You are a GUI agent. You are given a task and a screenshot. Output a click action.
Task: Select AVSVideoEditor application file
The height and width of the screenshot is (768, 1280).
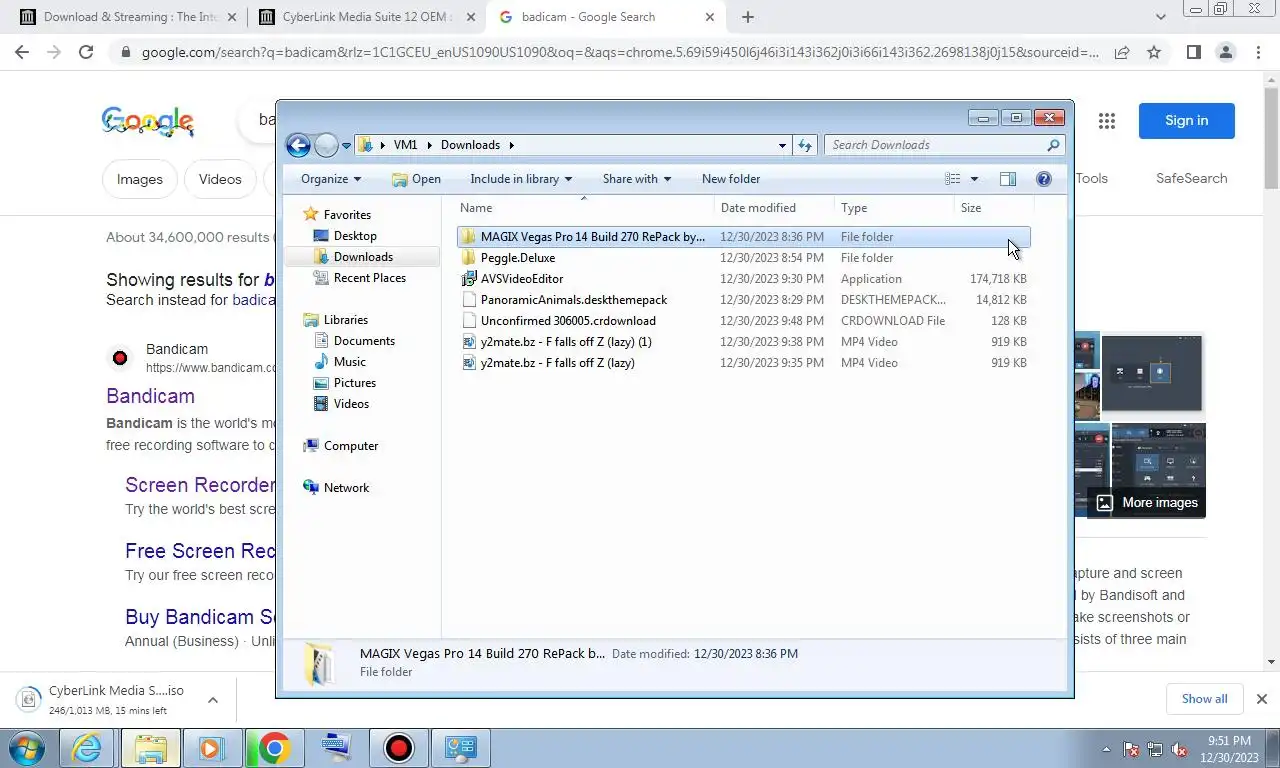[522, 279]
